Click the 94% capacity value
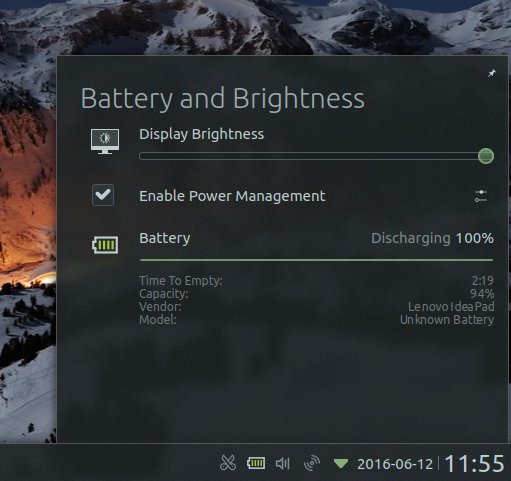 [482, 294]
